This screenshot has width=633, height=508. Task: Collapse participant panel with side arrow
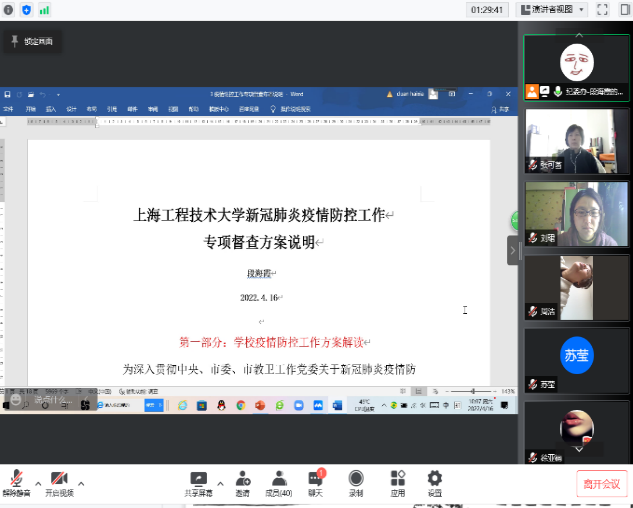512,248
